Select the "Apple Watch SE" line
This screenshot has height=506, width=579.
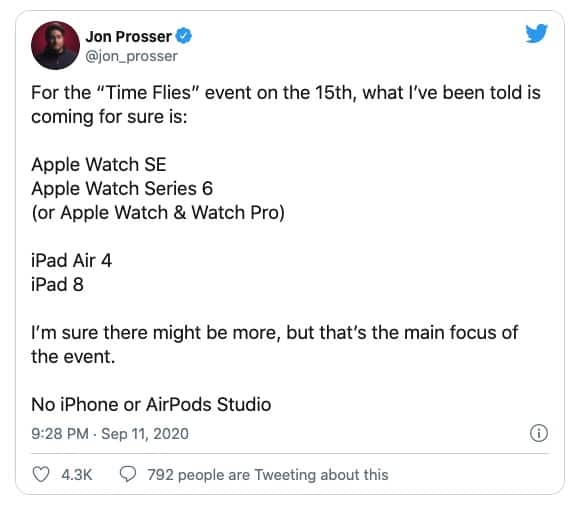coord(99,164)
